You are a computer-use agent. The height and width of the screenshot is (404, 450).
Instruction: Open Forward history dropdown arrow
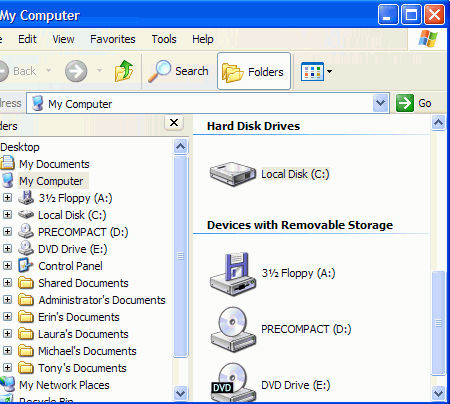tap(99, 70)
